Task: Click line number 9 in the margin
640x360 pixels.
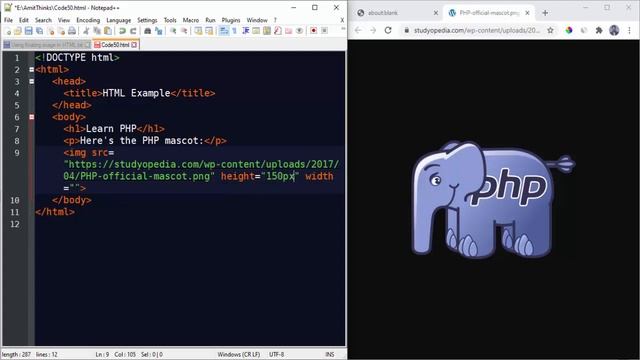Action: [17, 153]
